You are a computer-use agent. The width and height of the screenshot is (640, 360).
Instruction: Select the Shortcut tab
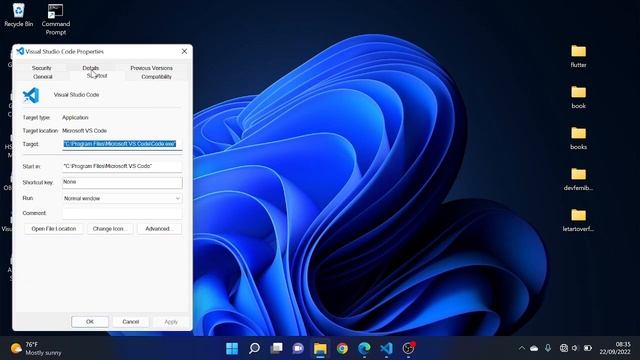(97, 76)
